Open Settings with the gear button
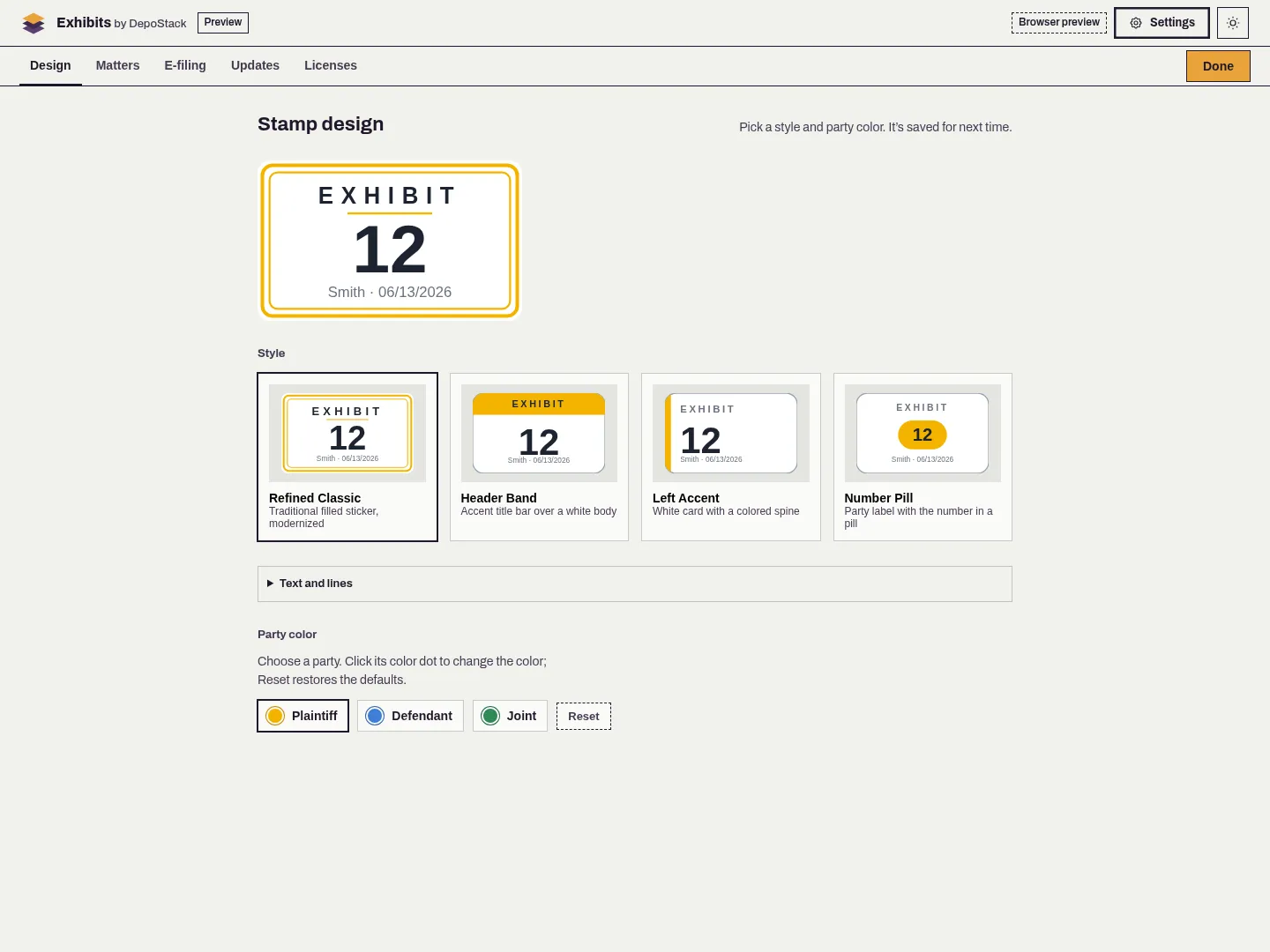This screenshot has height=952, width=1270. click(x=1162, y=23)
